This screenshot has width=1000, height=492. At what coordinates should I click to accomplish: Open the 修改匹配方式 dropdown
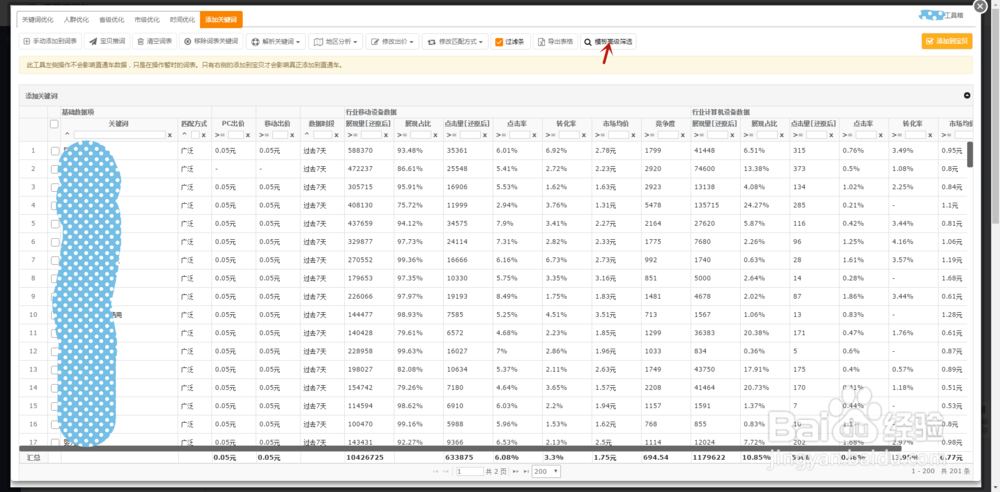tap(455, 41)
